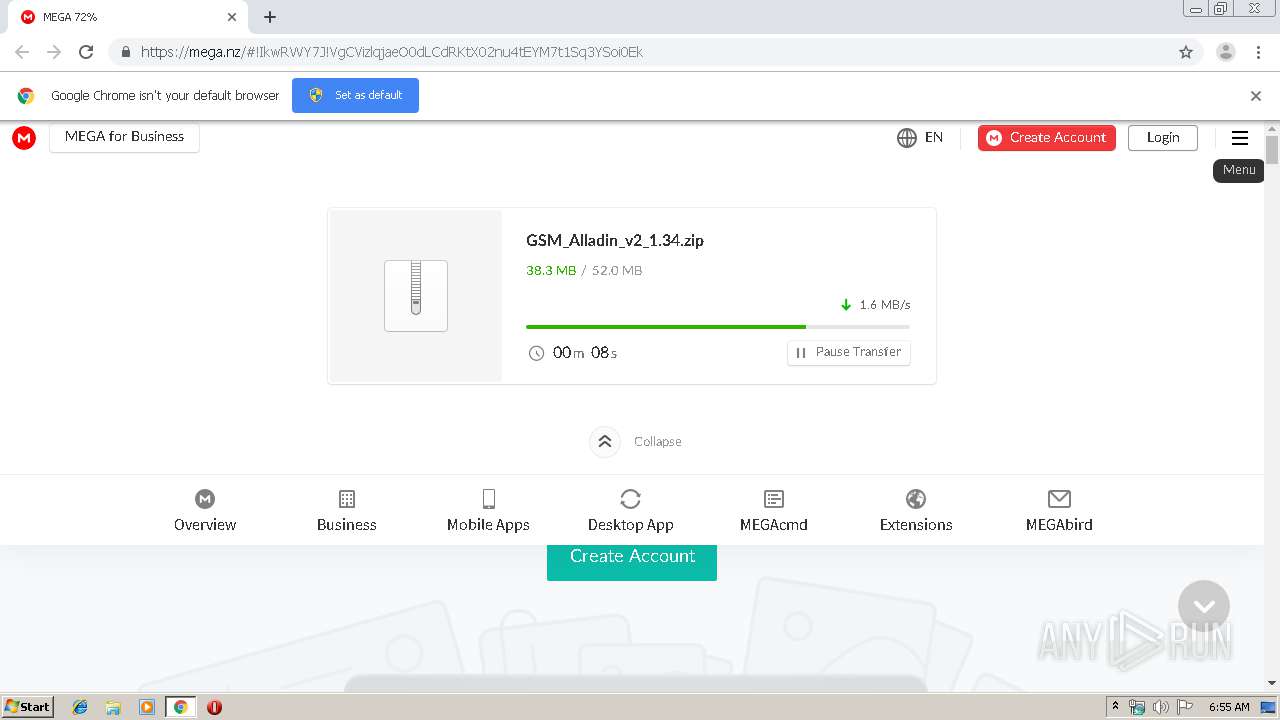Click Set as default browser button

pyautogui.click(x=355, y=95)
